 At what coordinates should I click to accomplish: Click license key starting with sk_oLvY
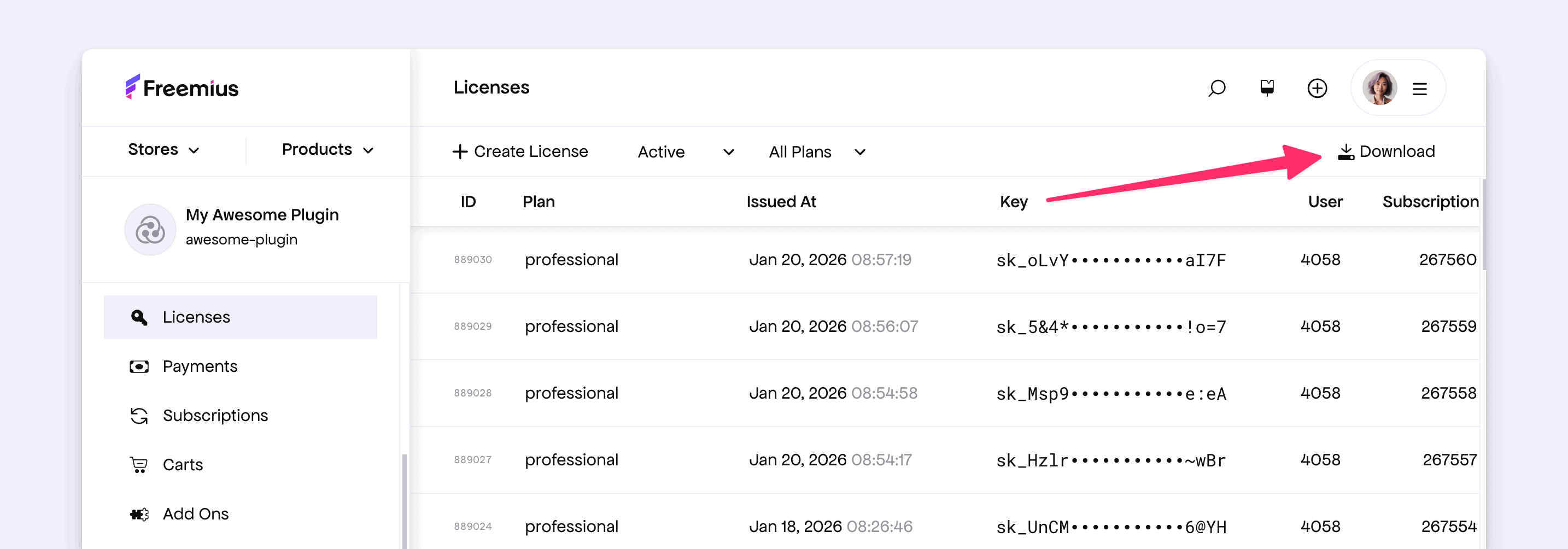tap(1110, 260)
